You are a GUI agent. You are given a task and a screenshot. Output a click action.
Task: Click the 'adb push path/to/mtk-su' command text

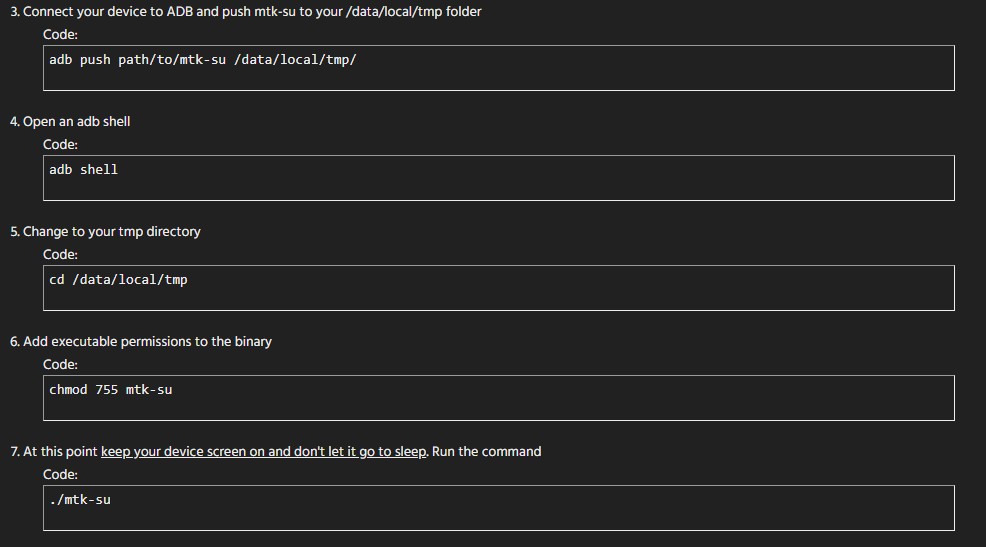click(x=137, y=60)
